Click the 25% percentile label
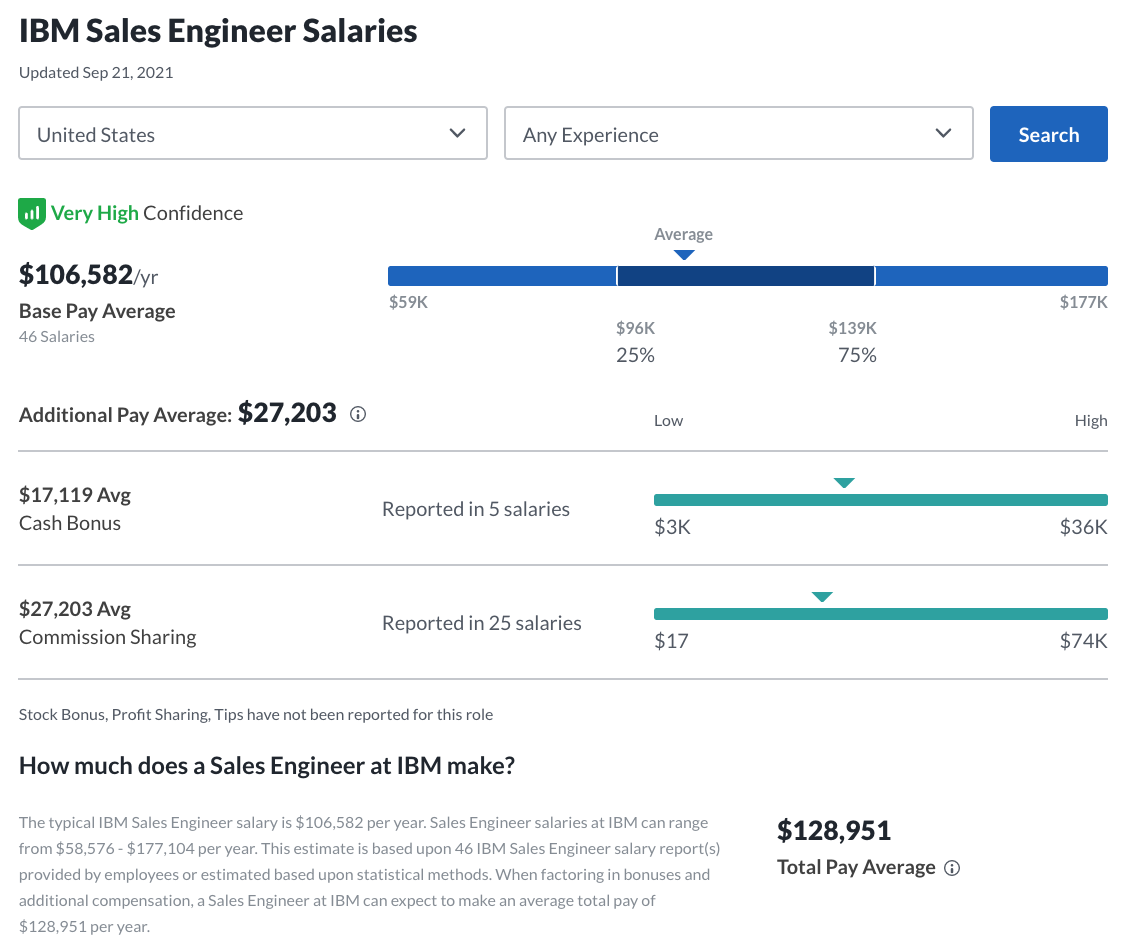This screenshot has height=950, width=1130. coord(636,355)
